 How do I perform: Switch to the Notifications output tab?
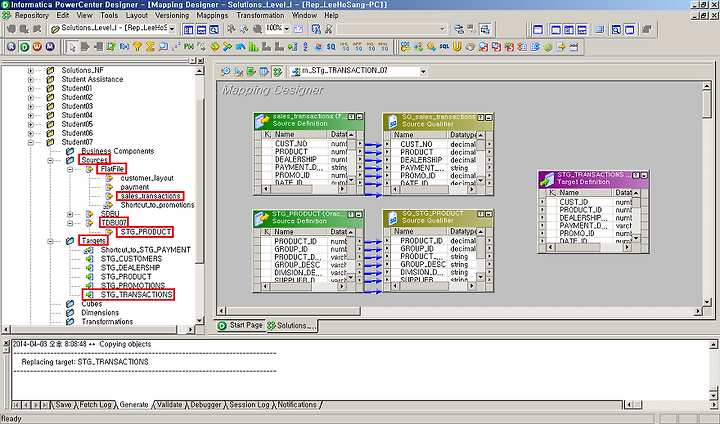point(297,405)
